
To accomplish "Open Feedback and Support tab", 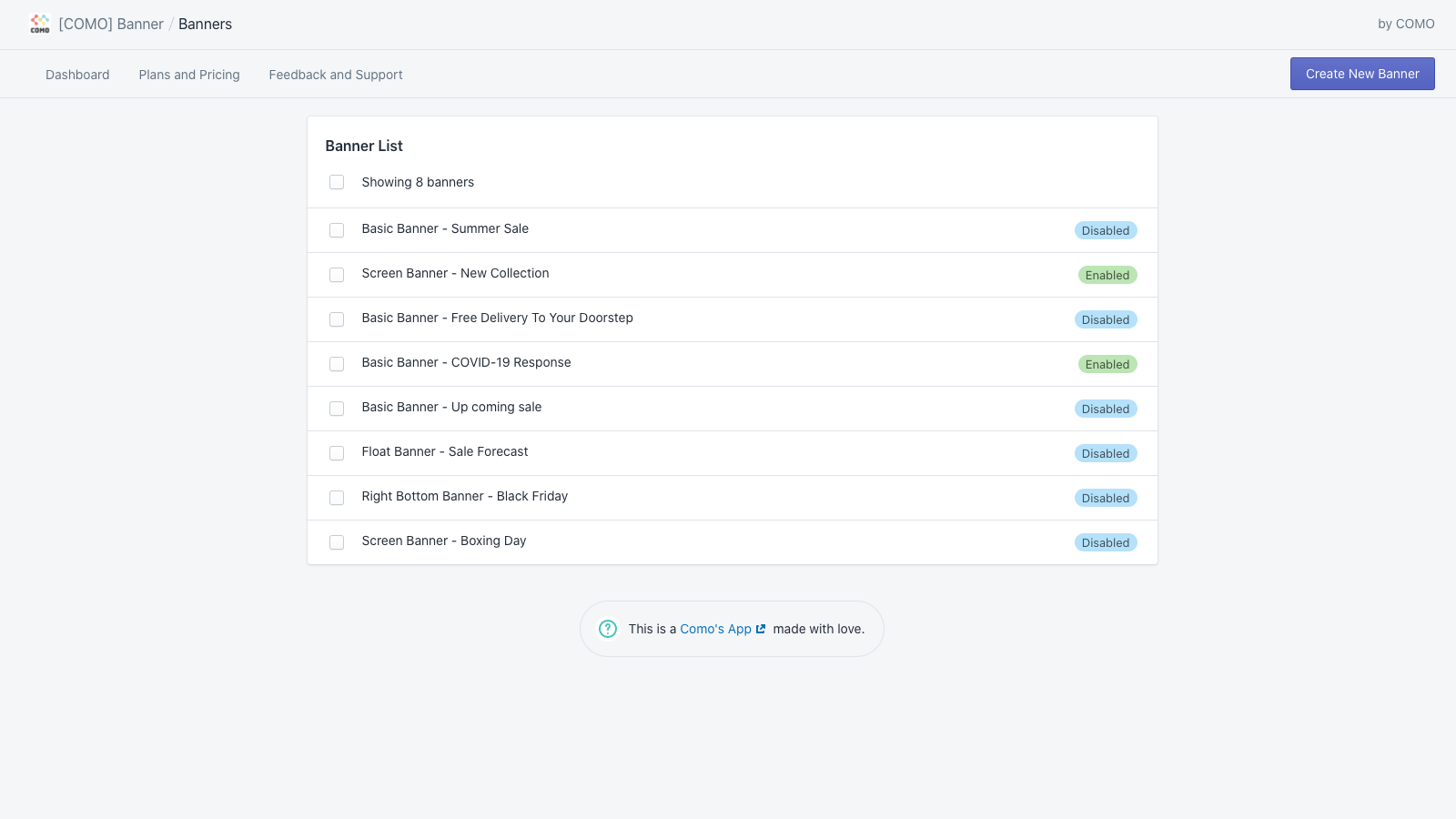I will 336,75.
